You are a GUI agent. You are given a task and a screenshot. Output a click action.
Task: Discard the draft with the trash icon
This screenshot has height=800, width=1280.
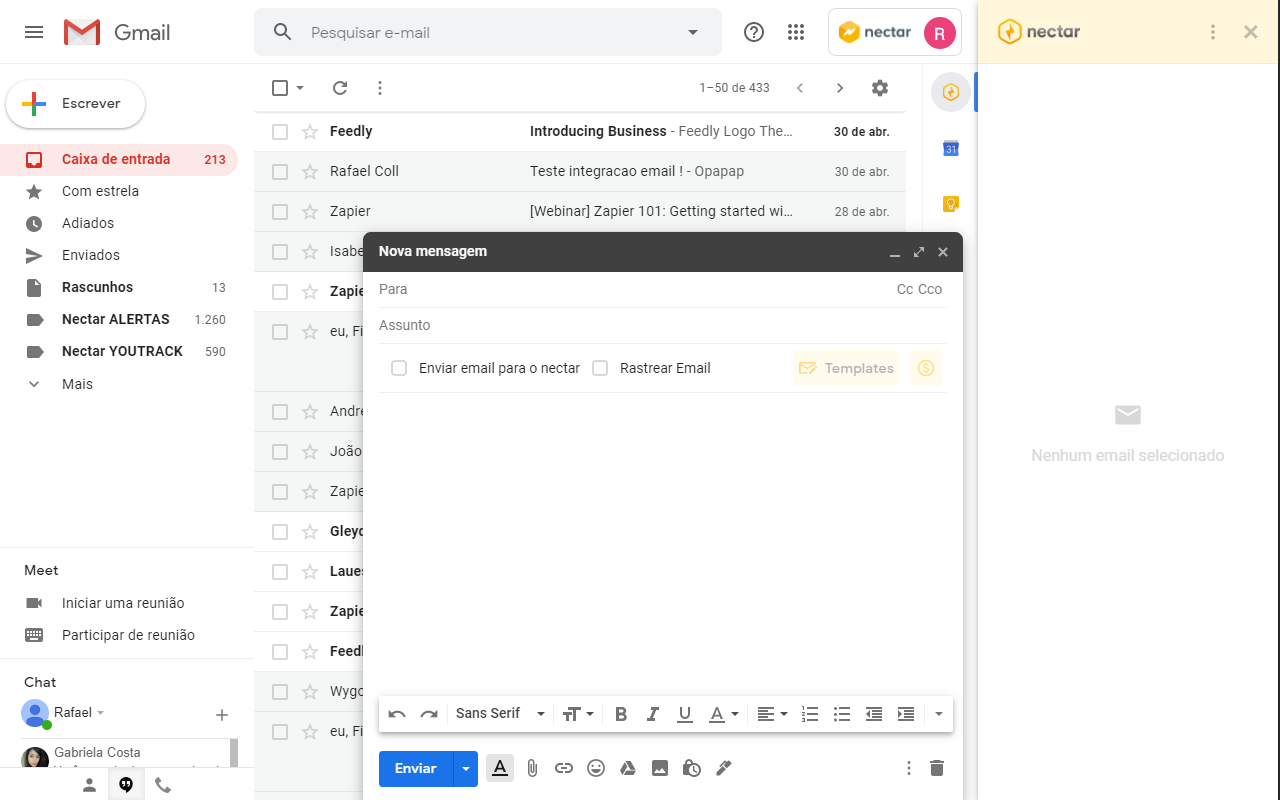click(936, 768)
